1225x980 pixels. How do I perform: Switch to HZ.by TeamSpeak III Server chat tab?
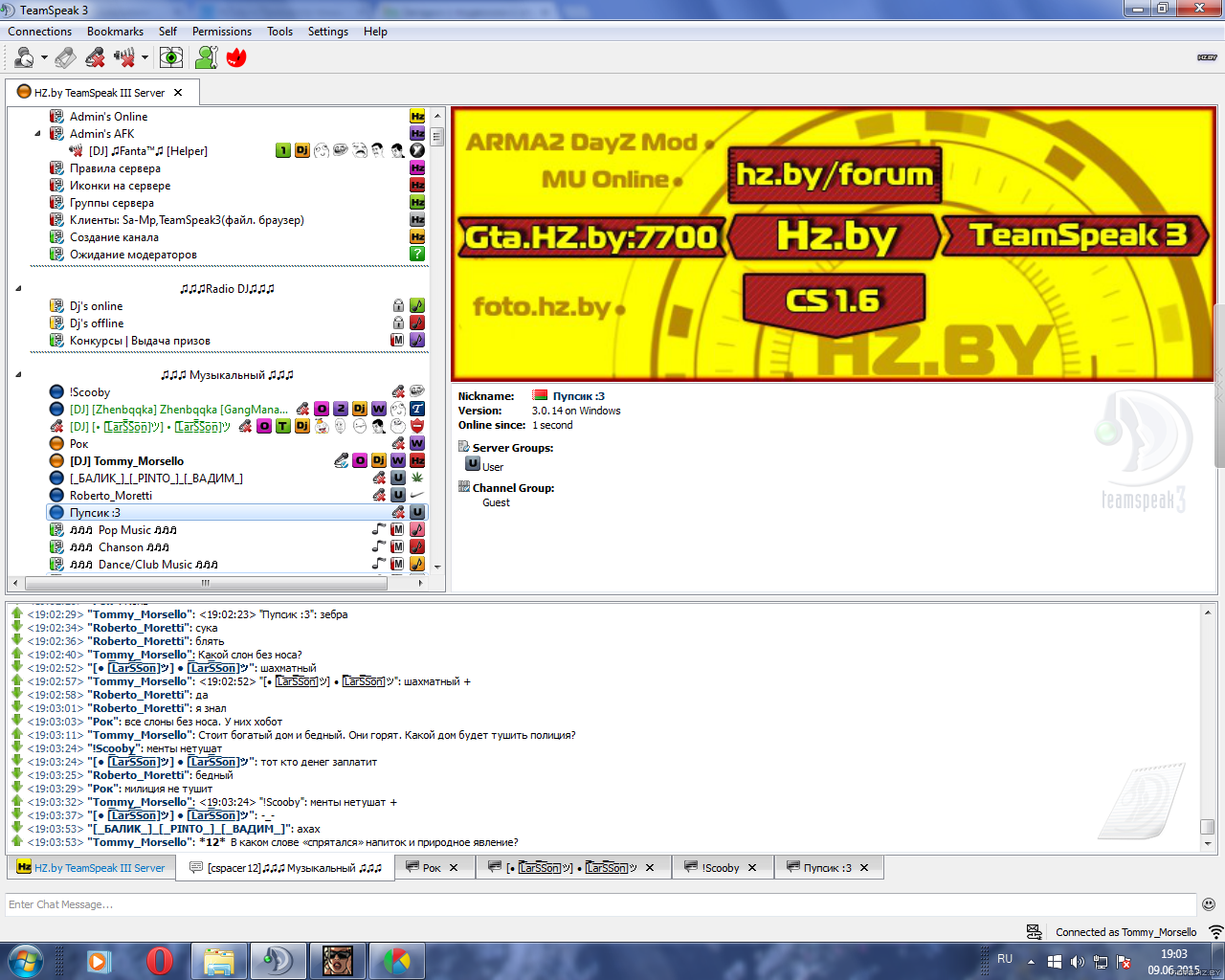point(91,868)
